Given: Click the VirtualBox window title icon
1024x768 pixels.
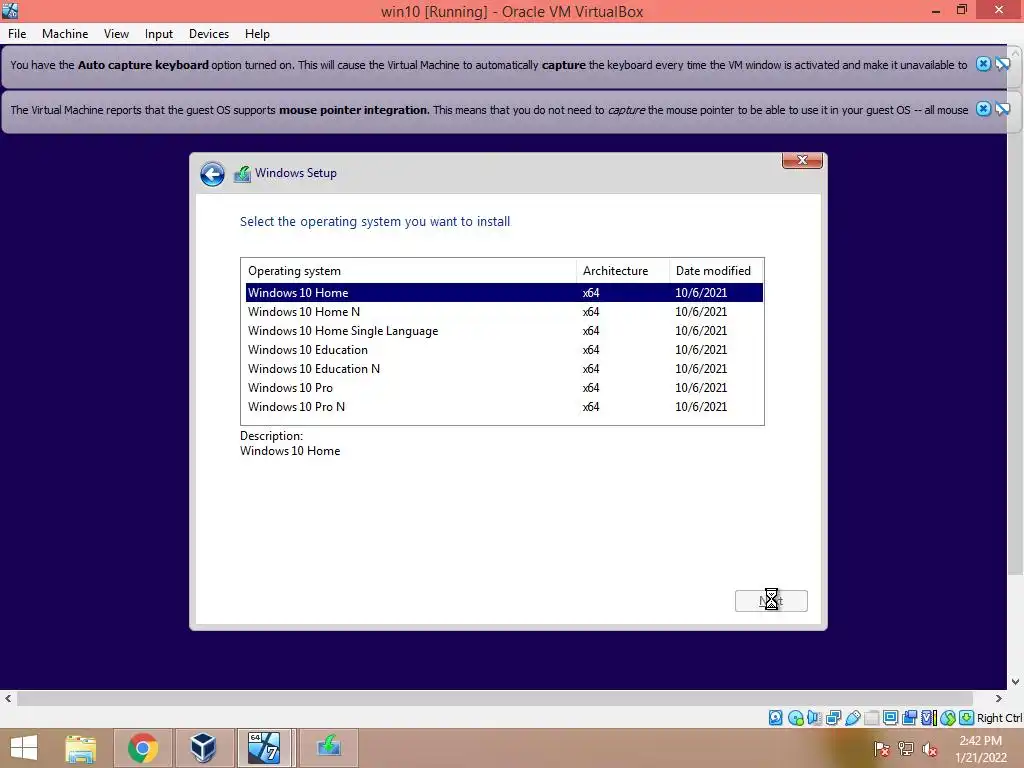Looking at the screenshot, I should coord(10,10).
